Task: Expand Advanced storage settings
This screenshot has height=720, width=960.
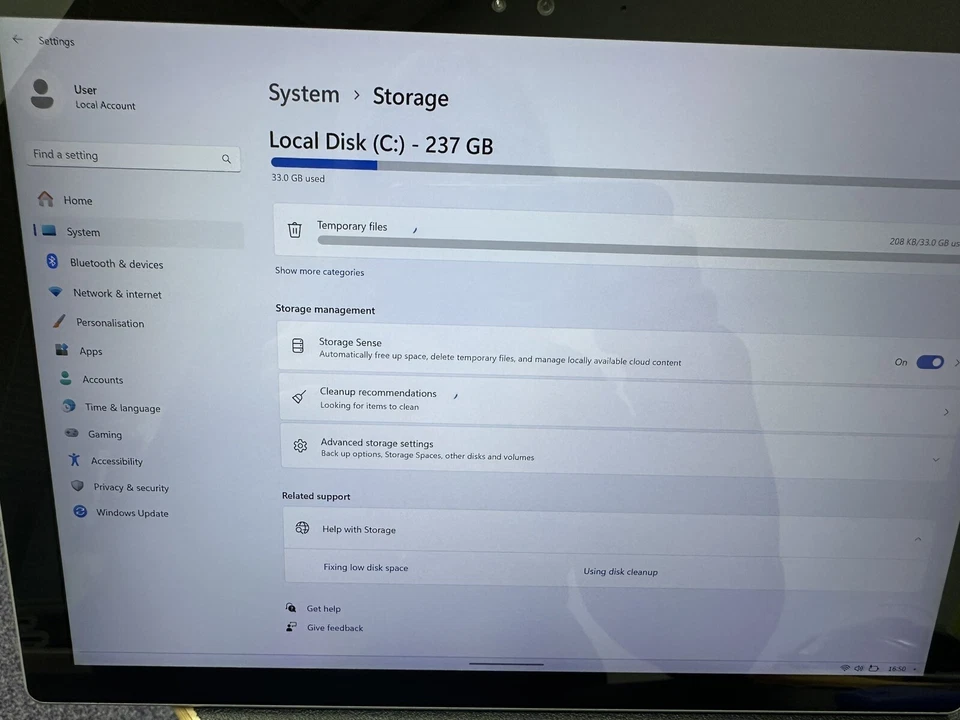Action: (935, 459)
